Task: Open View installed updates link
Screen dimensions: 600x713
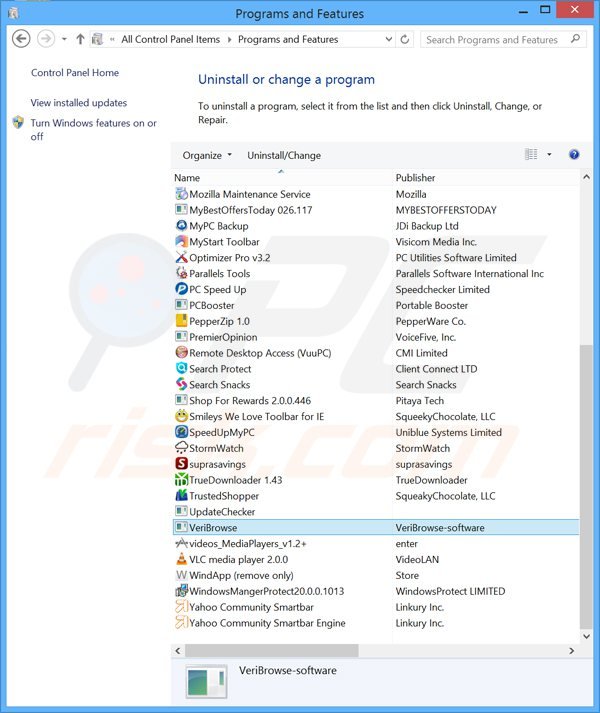Action: [x=79, y=103]
